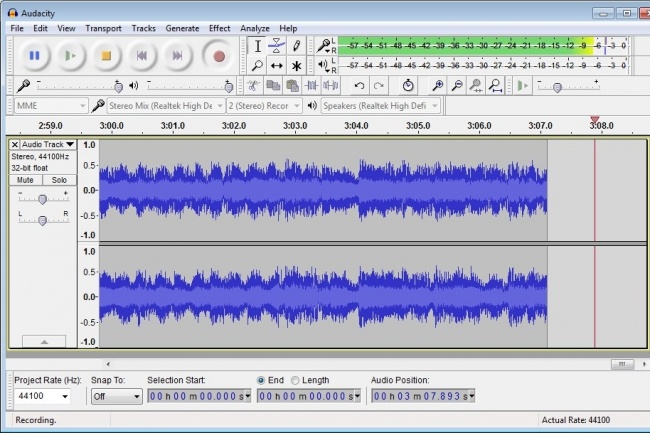Select the Draw pencil tool
Viewport: 650px width, 433px height.
point(296,46)
